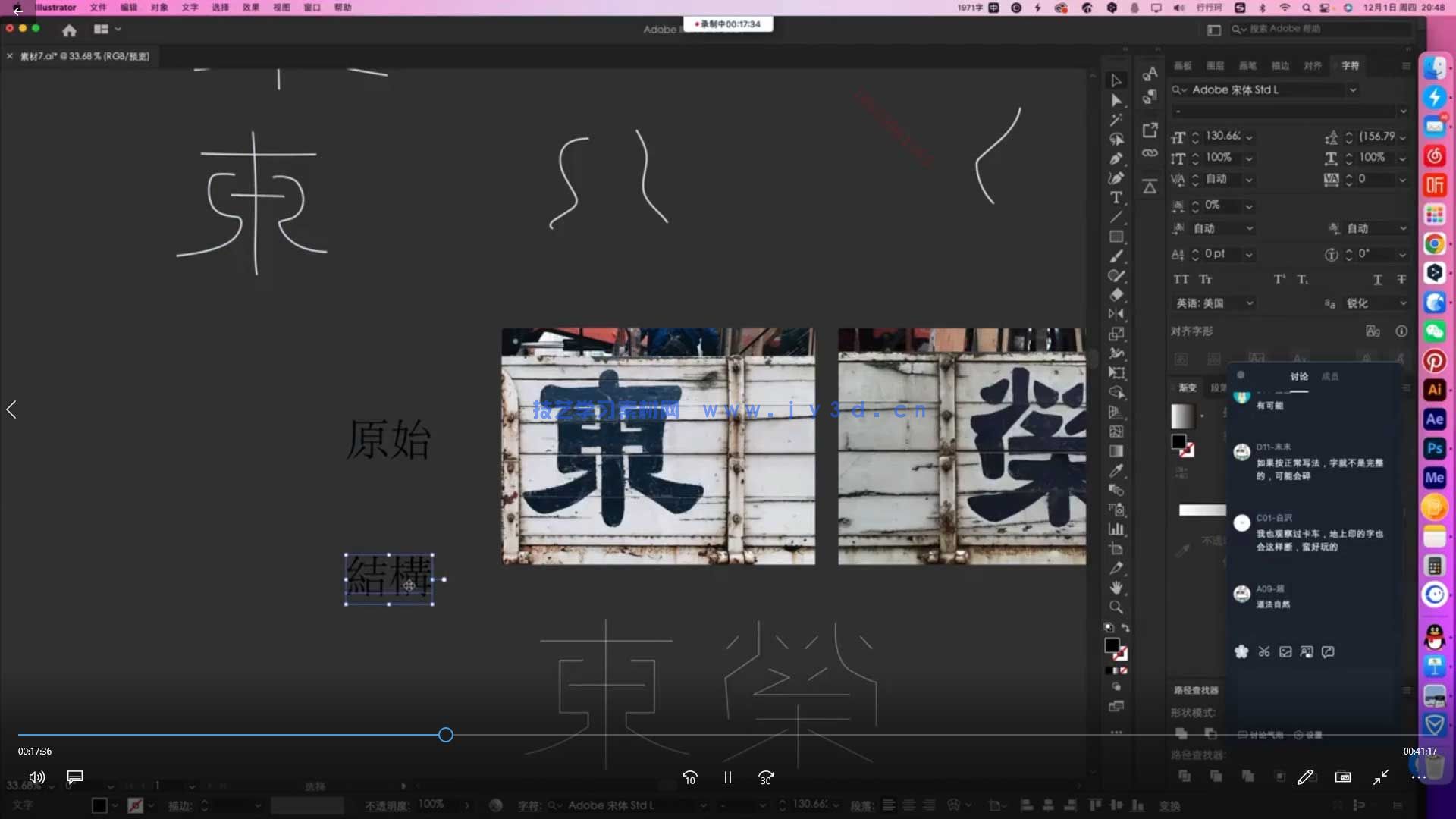Select the Eyedropper tool
The image size is (1456, 819).
pos(1117,470)
